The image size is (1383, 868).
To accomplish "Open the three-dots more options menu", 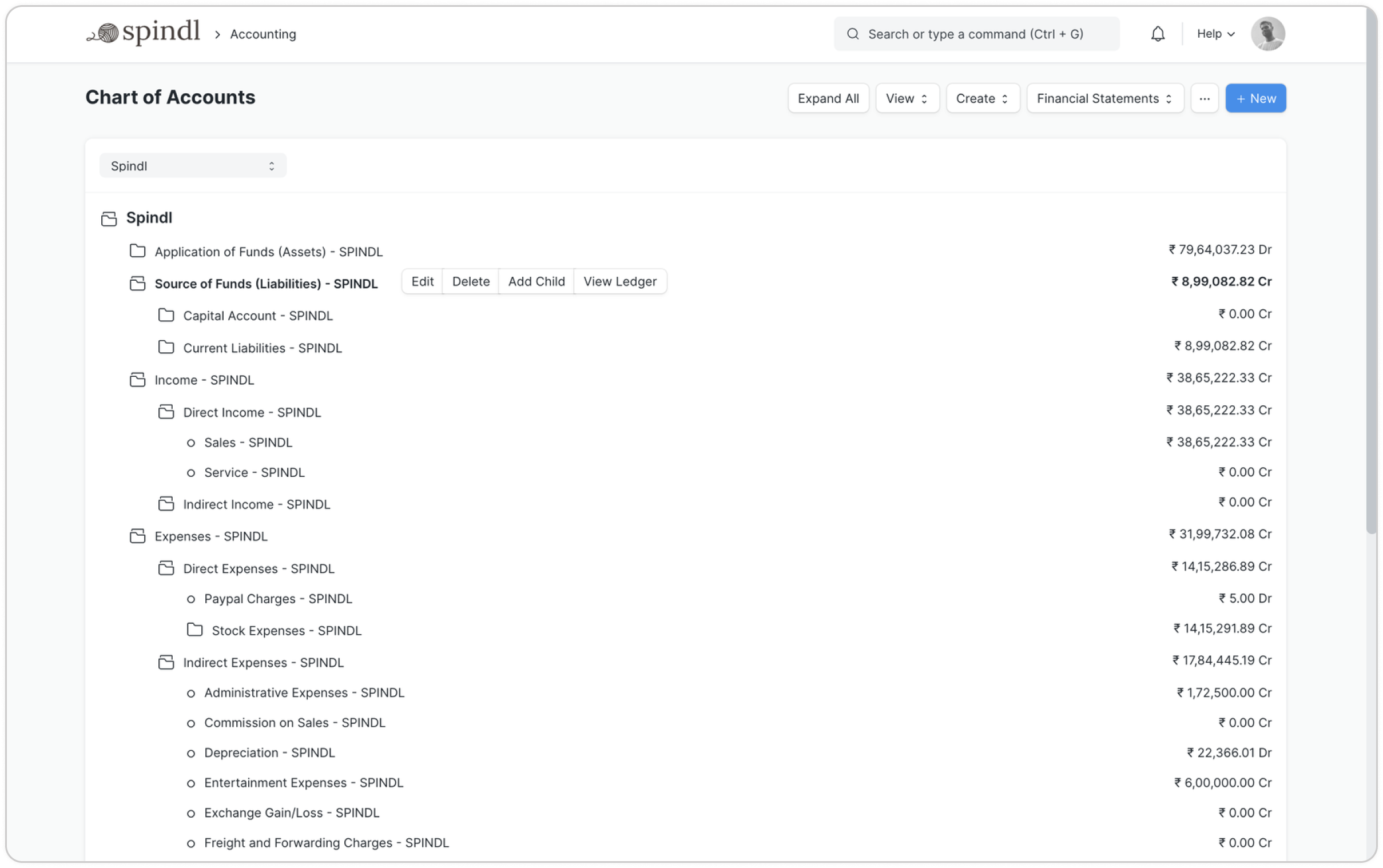I will [1204, 98].
